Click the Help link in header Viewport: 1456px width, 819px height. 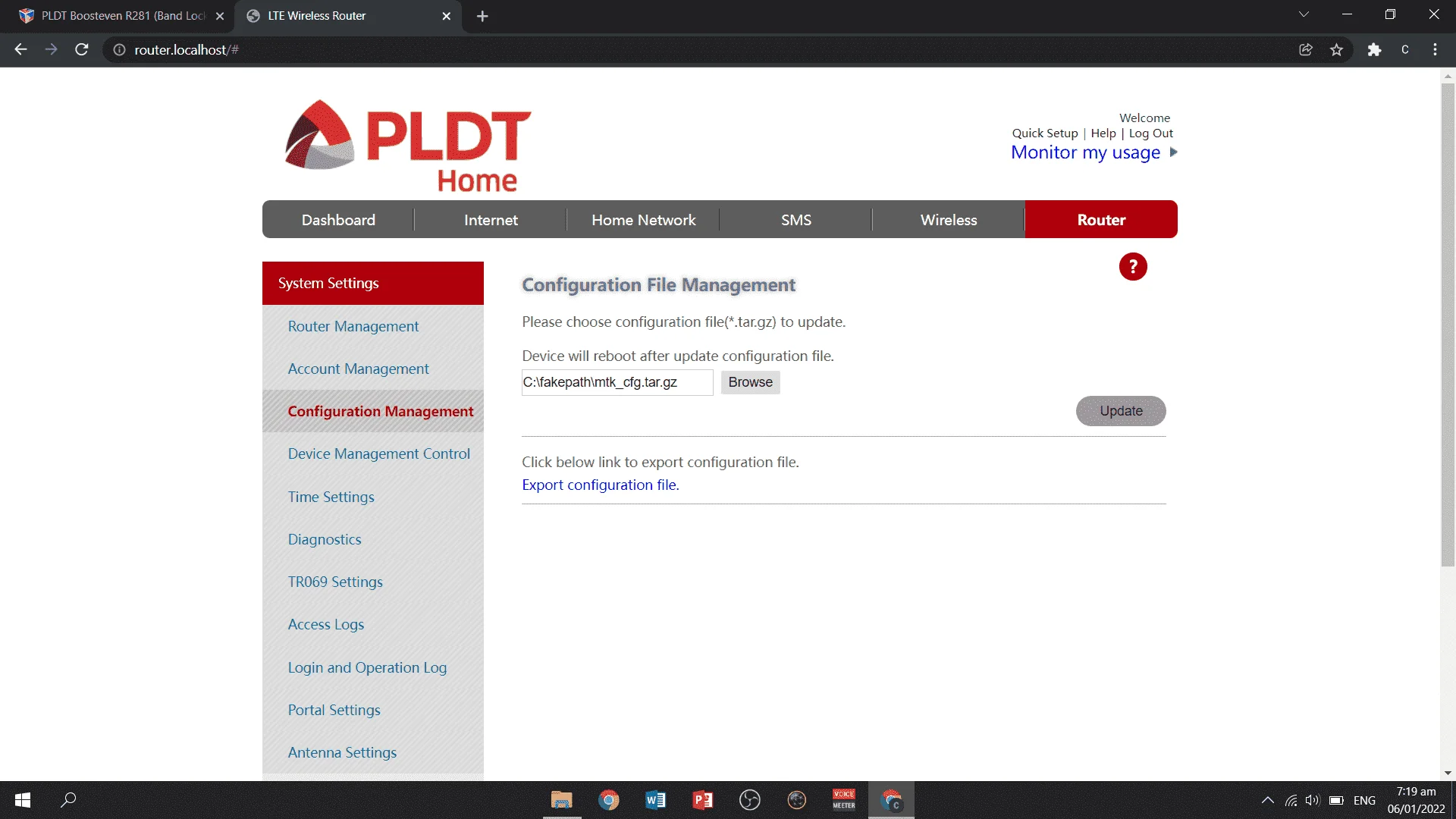point(1103,133)
